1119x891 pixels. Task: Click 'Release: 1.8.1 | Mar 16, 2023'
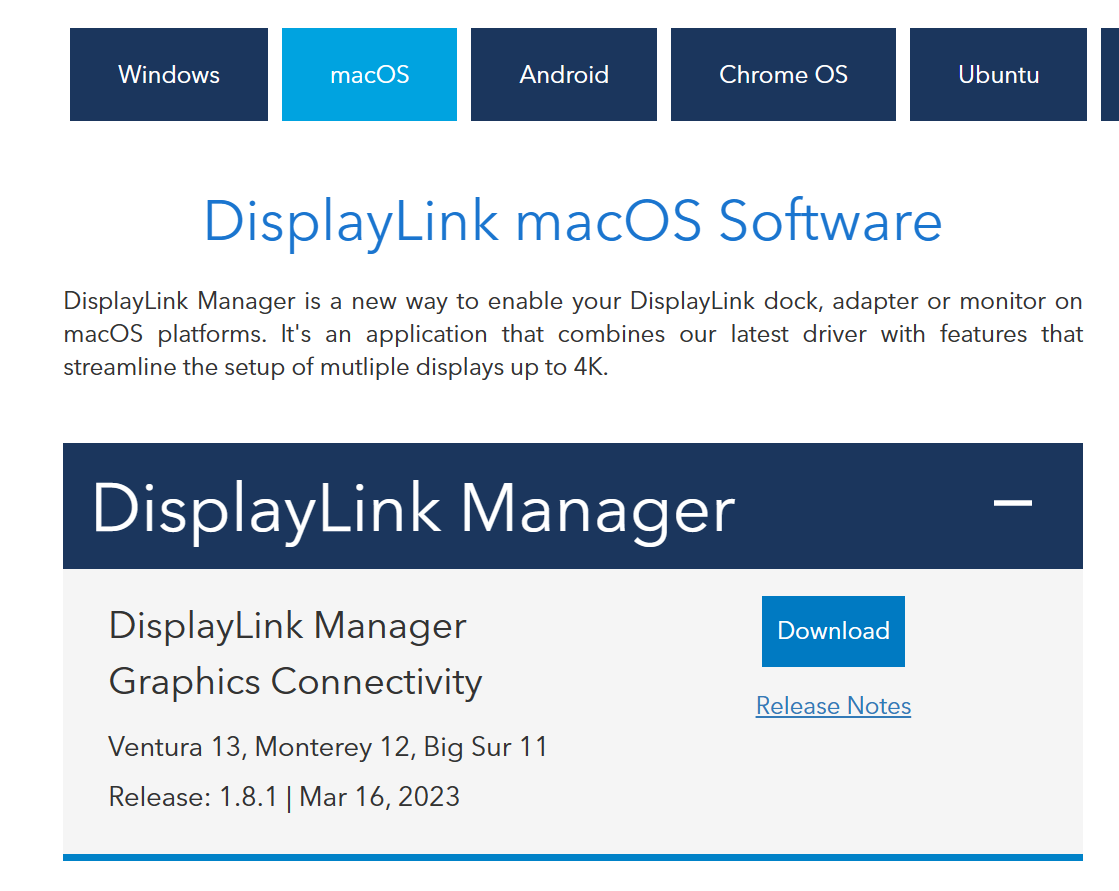point(284,797)
